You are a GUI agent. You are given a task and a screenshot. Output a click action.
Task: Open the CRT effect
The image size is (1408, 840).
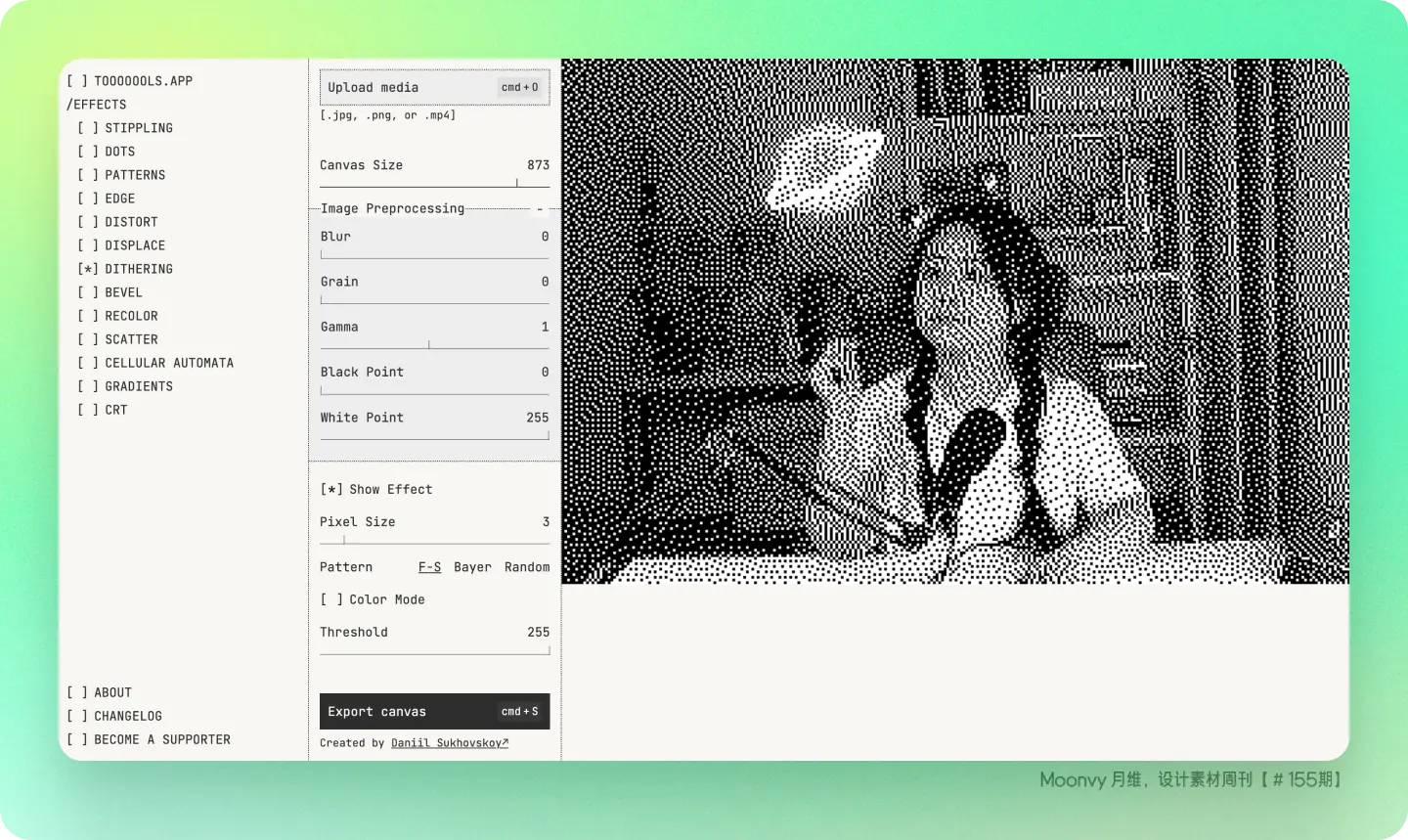[x=115, y=410]
